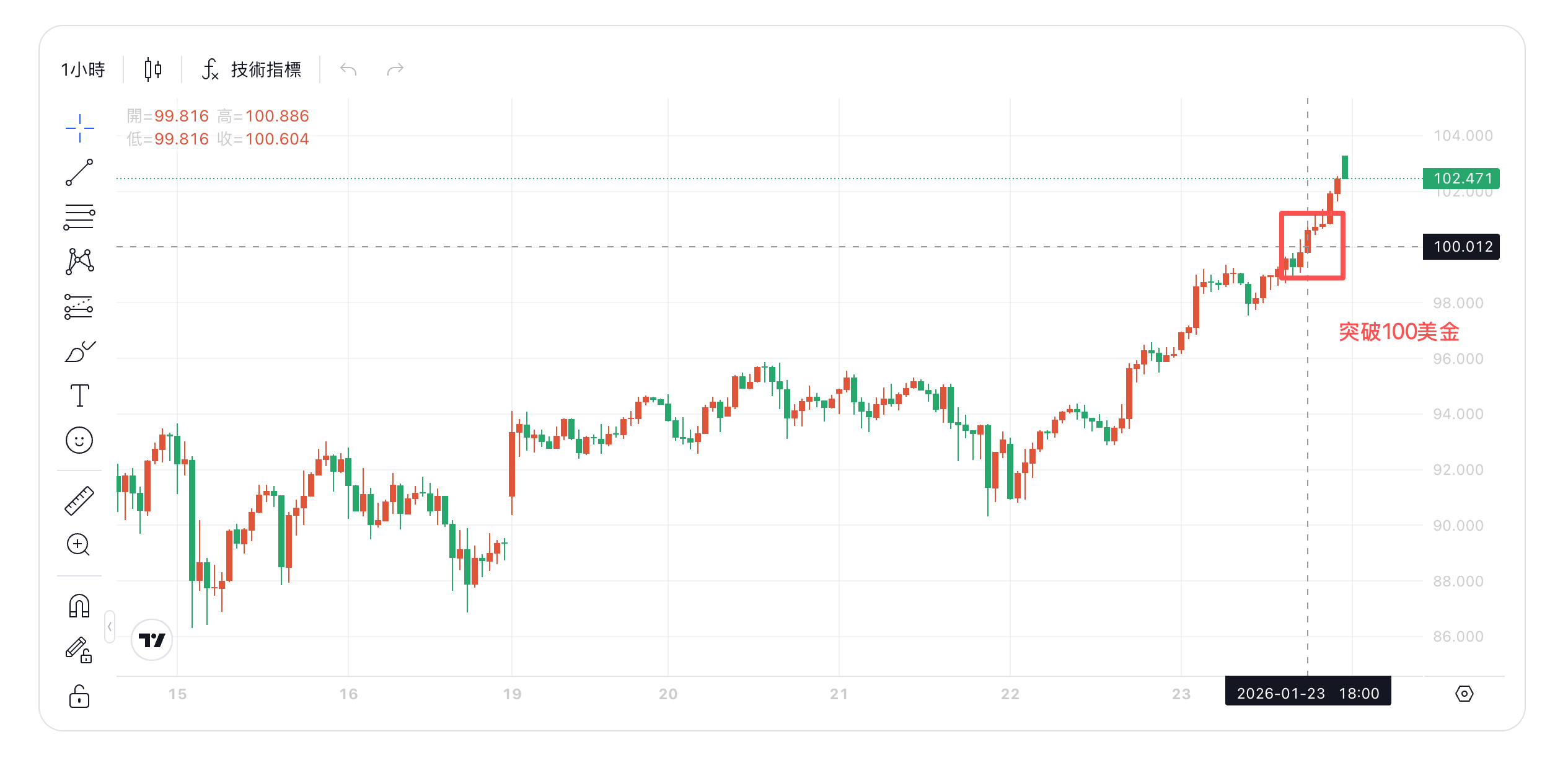The width and height of the screenshot is (1568, 760).
Task: Lock all drawings with padlock icon
Action: coord(79,695)
